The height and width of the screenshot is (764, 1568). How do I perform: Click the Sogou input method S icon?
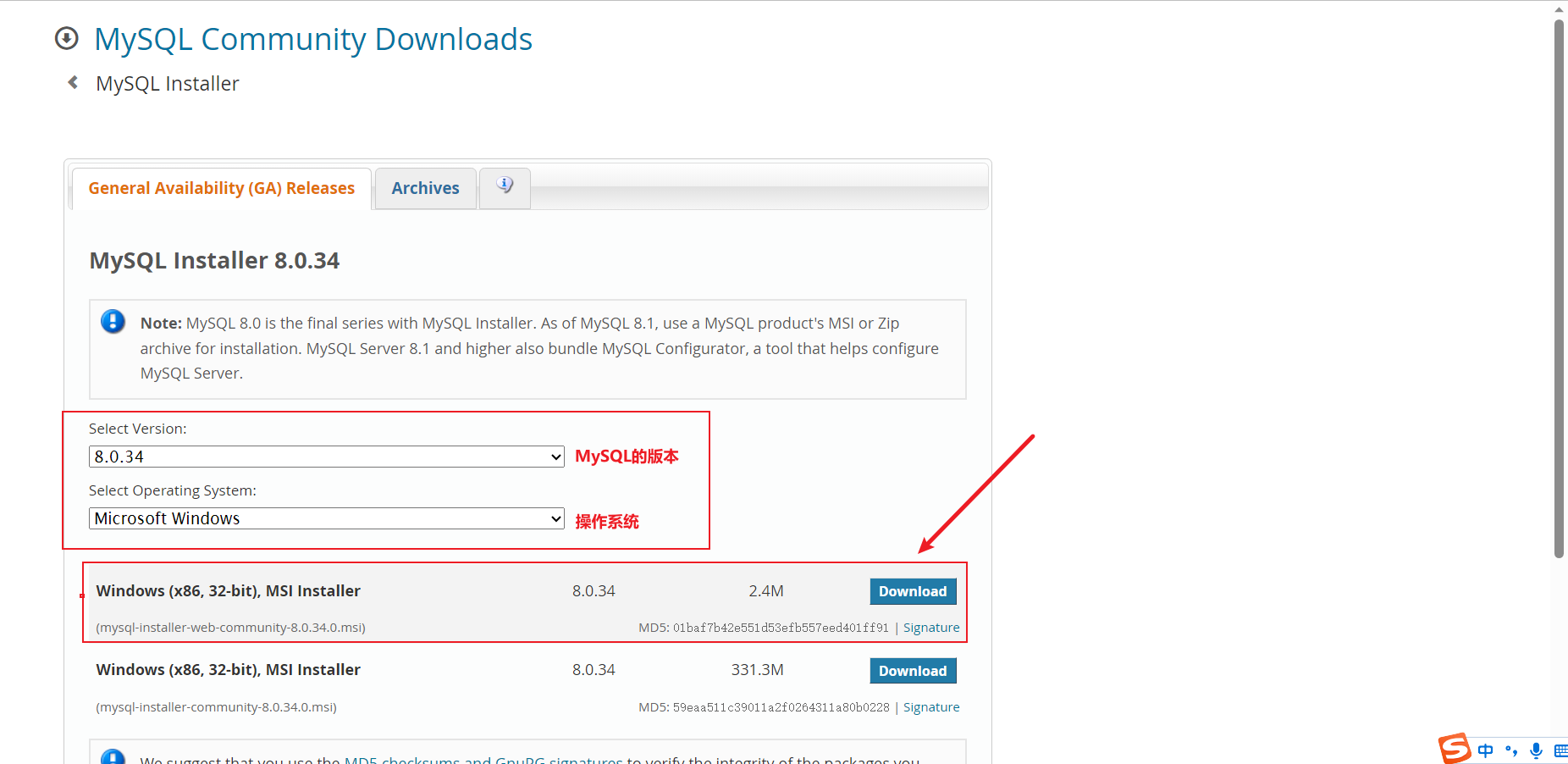(x=1455, y=749)
